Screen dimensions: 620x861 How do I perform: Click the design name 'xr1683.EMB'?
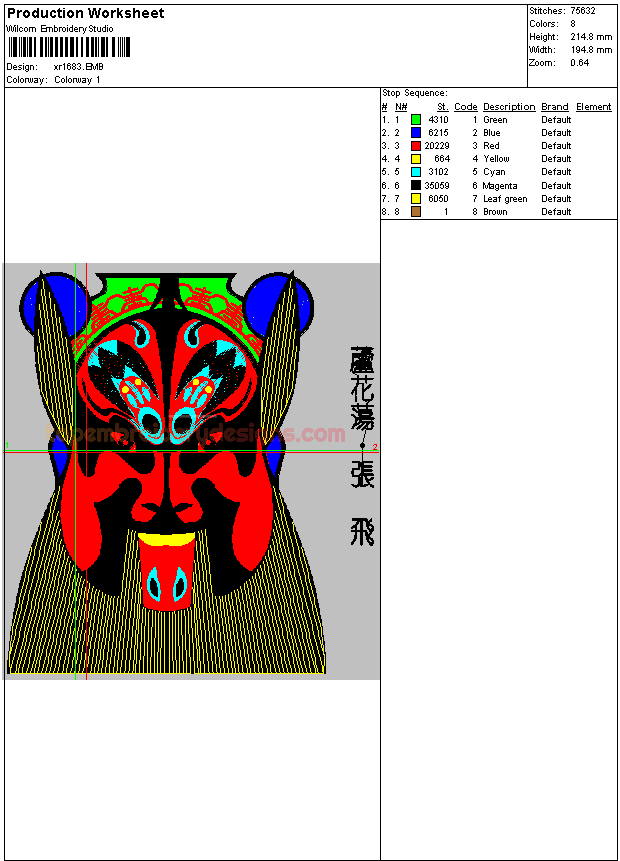coord(79,66)
